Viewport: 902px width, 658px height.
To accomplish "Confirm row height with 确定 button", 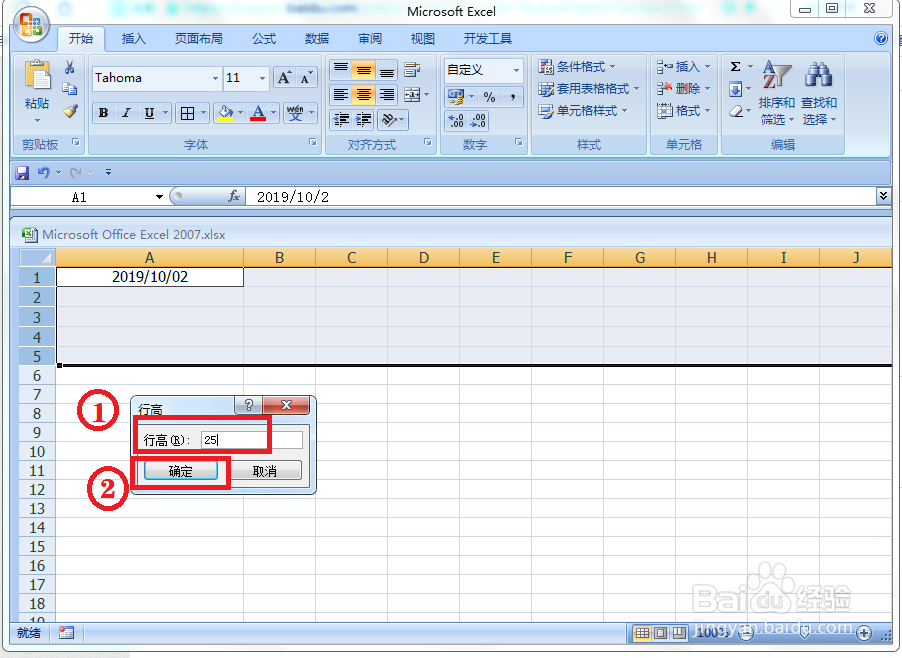I will [x=181, y=471].
